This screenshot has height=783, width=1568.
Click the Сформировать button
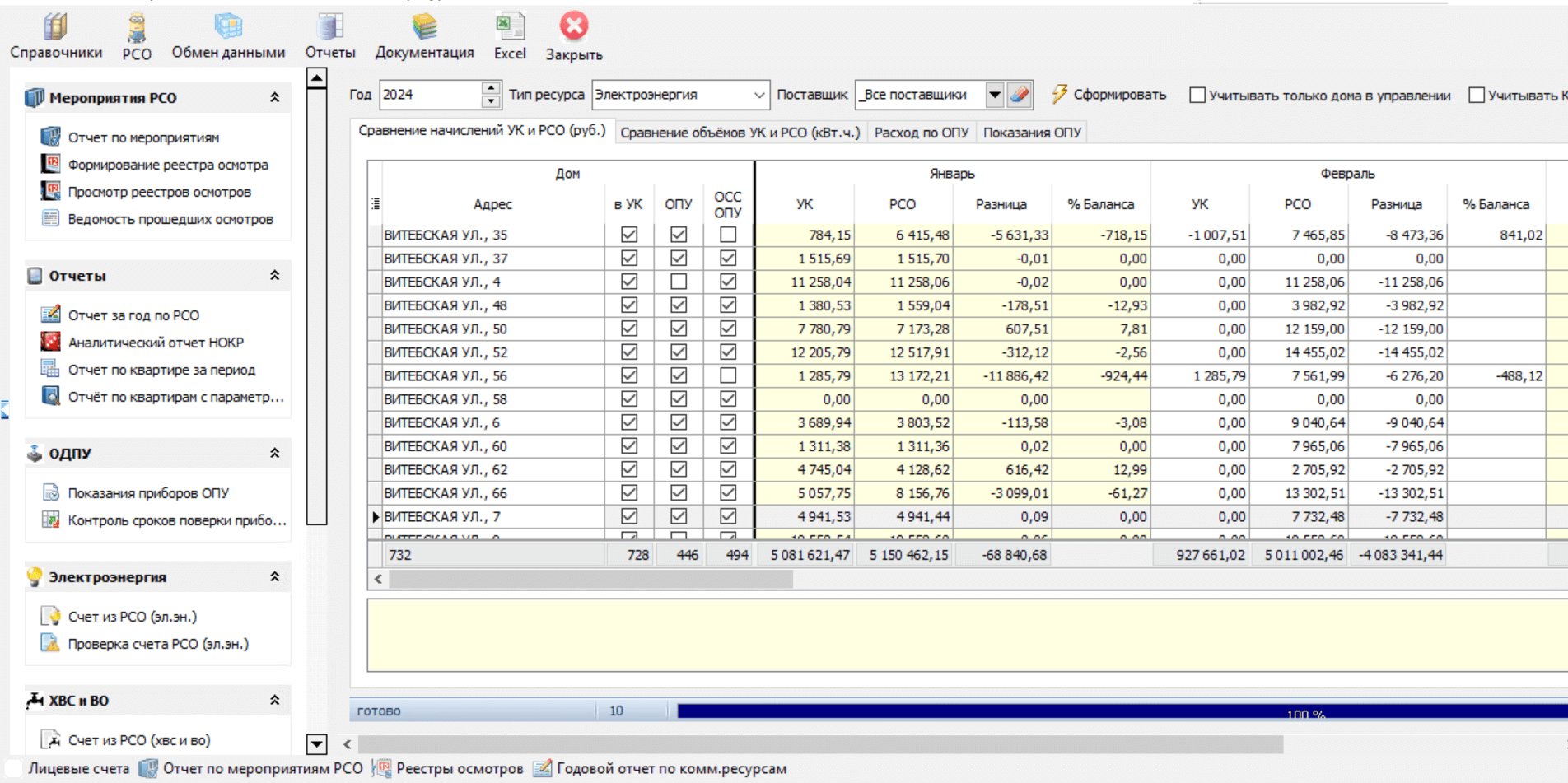click(x=1109, y=95)
